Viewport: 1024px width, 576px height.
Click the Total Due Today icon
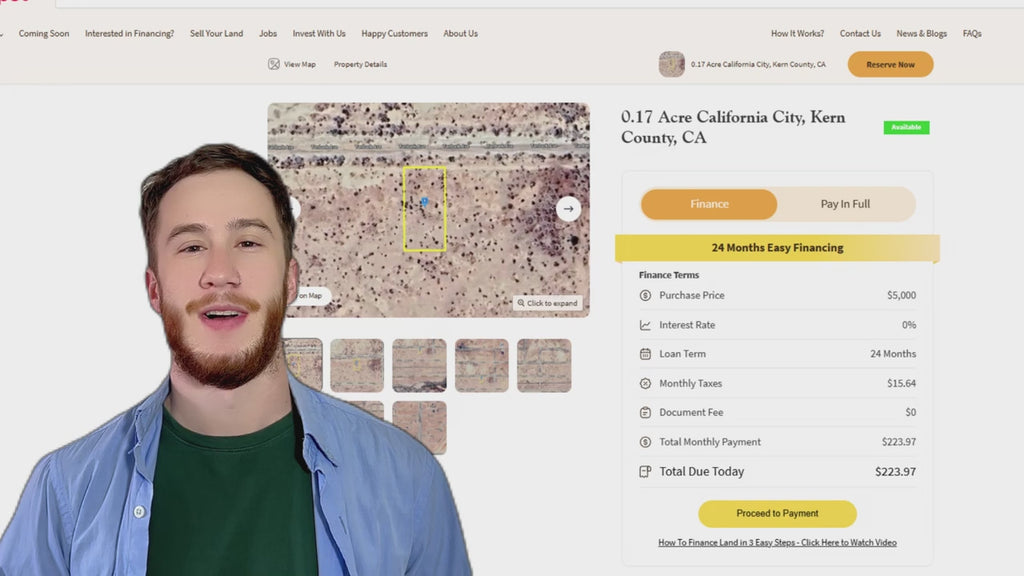click(645, 472)
